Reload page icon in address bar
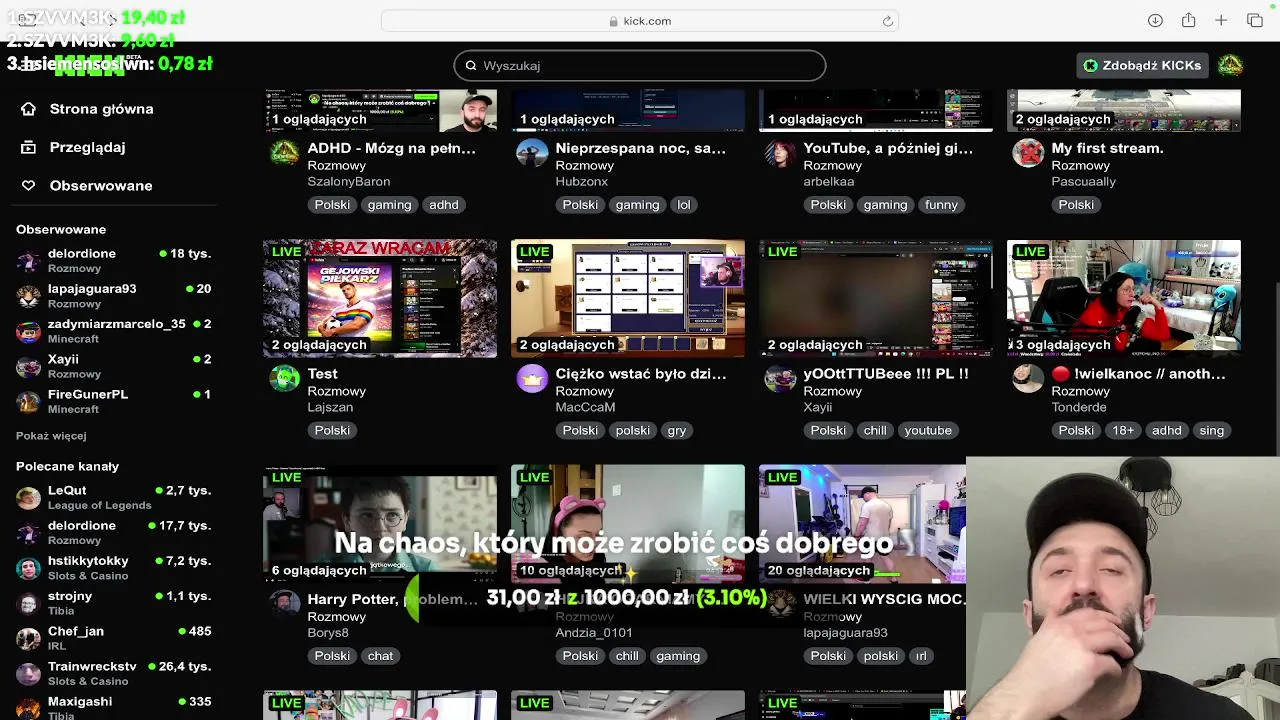 pos(887,21)
